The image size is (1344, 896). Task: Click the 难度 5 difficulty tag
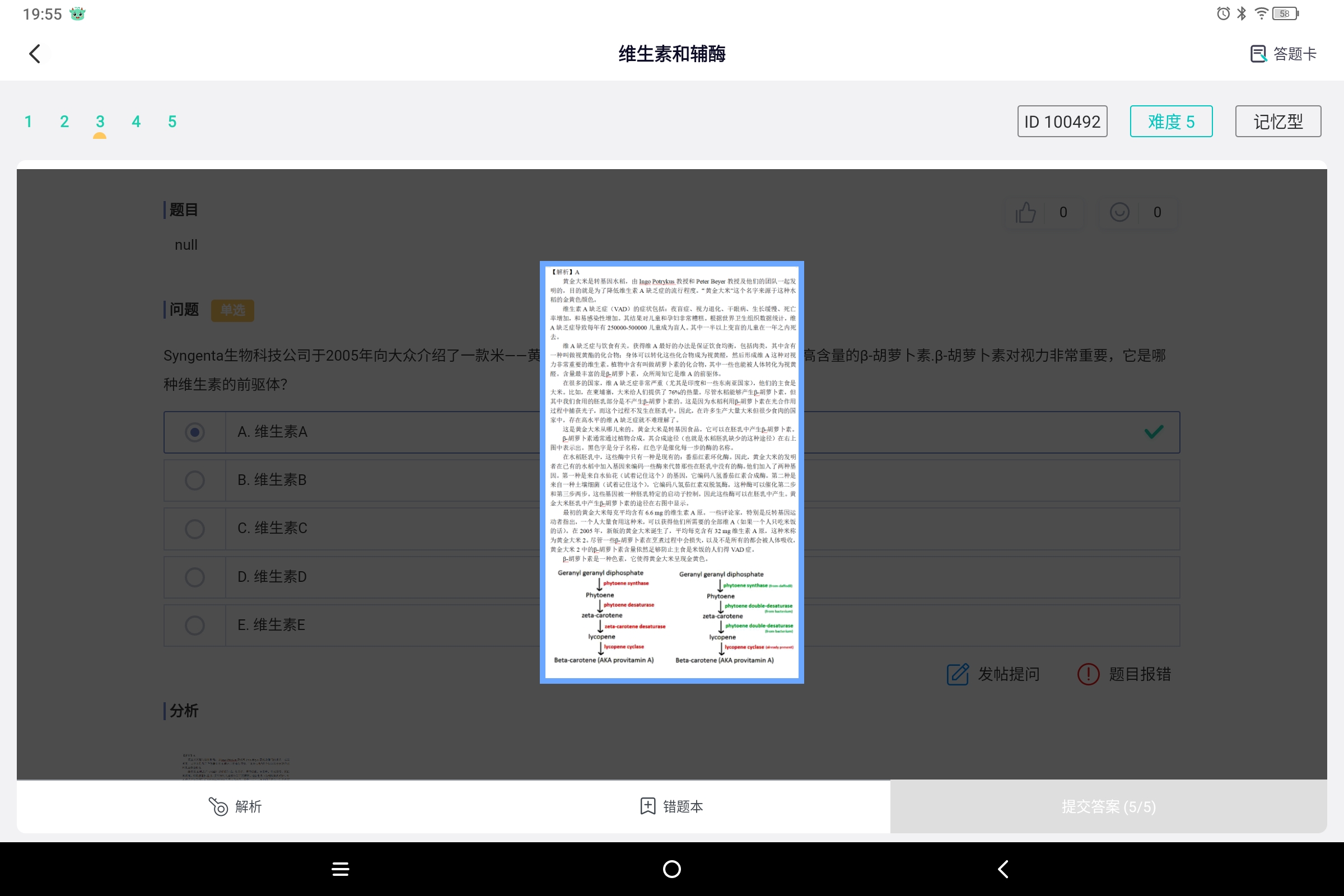[1172, 121]
